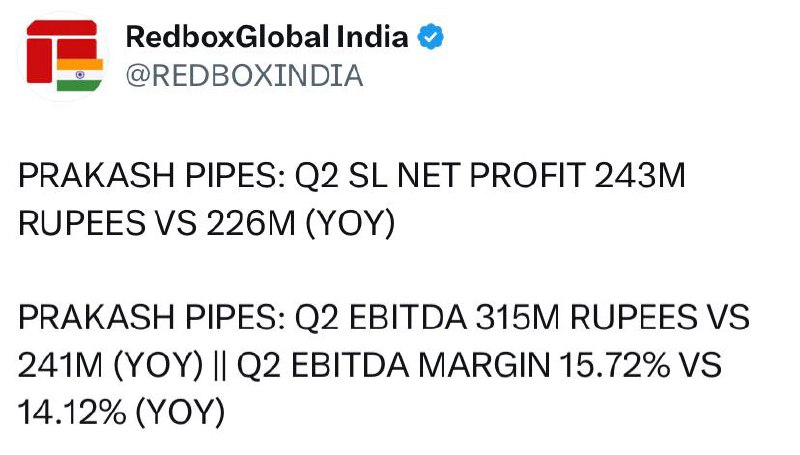Click PRAKASH PIPES in the second paragraph

tap(151, 317)
